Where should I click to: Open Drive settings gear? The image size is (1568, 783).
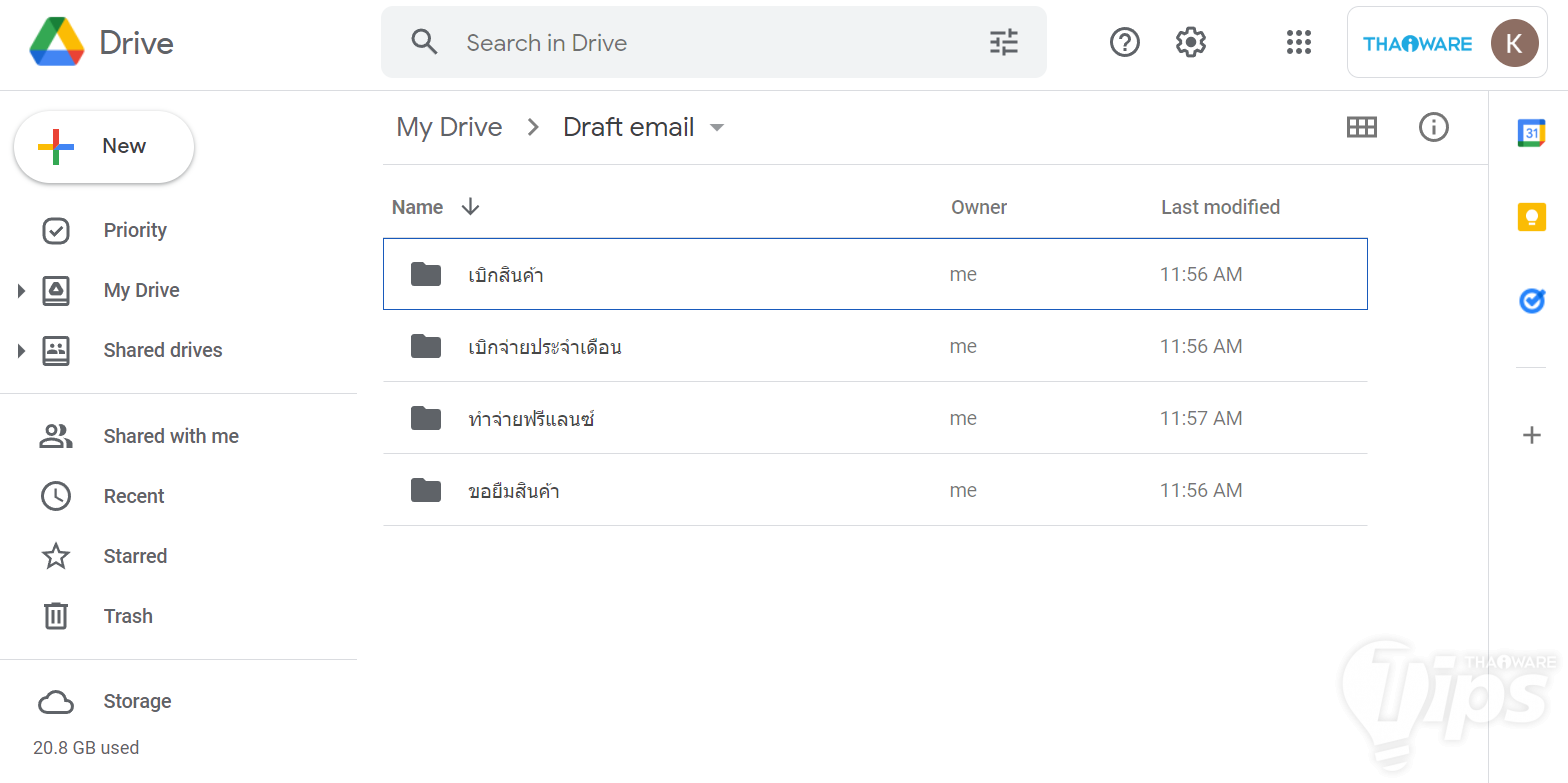coord(1191,42)
